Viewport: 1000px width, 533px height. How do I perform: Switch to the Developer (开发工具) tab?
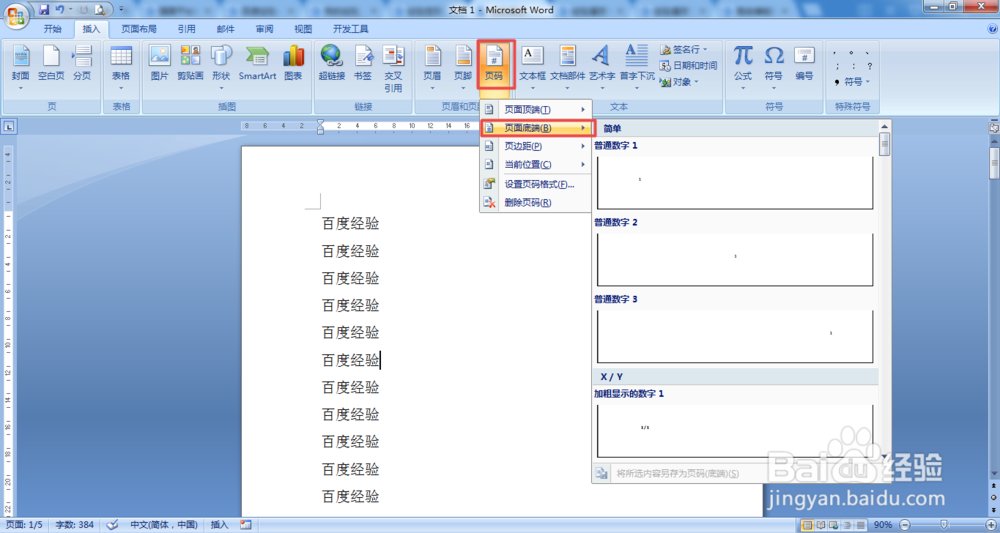pyautogui.click(x=351, y=29)
